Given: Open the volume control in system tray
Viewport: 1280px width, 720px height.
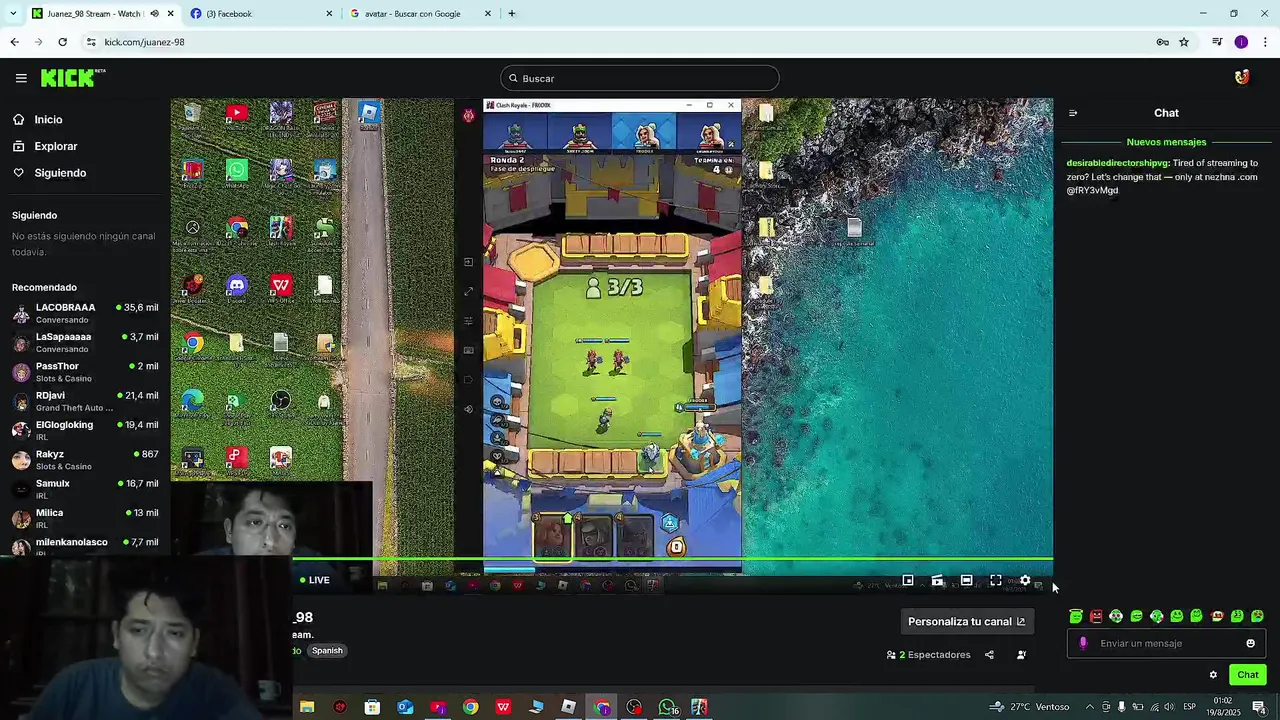Looking at the screenshot, I should click(x=1169, y=707).
